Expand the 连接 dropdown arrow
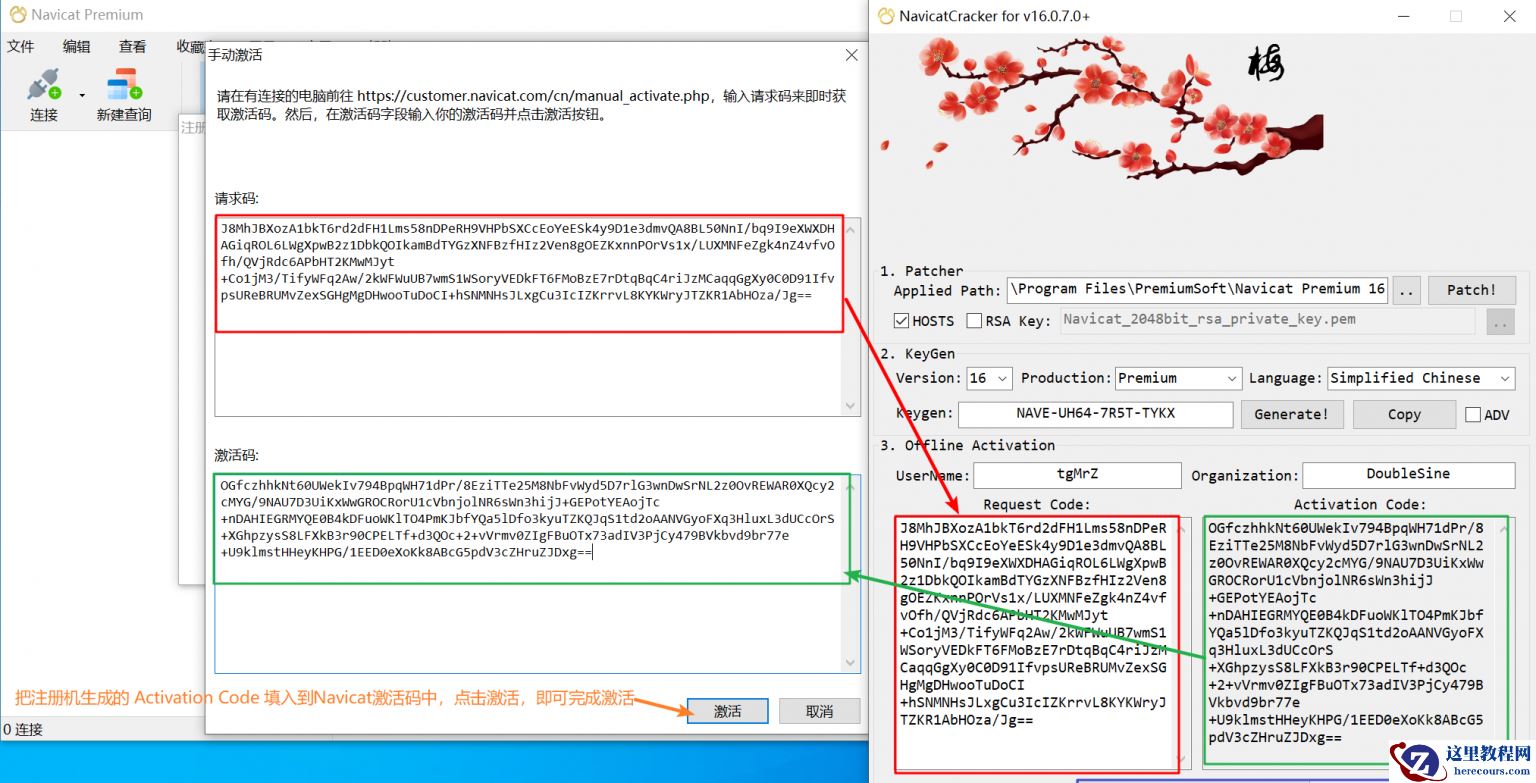Image resolution: width=1536 pixels, height=783 pixels. tap(81, 96)
